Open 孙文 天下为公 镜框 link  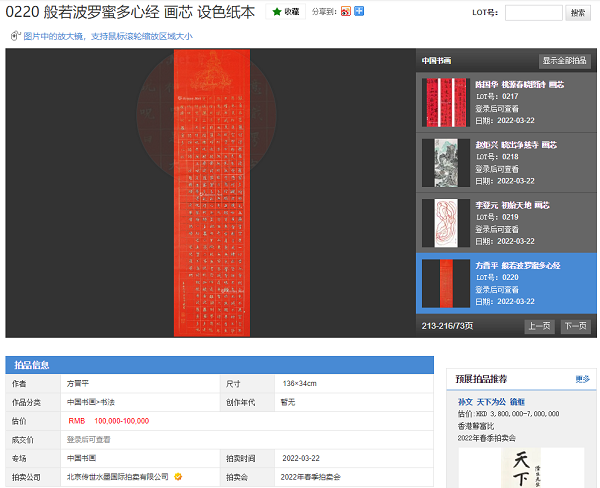pyautogui.click(x=491, y=402)
